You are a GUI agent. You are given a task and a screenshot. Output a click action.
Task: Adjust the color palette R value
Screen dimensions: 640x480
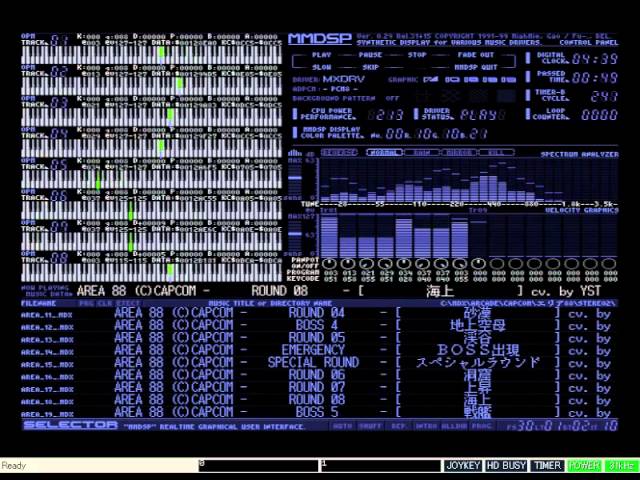click(x=424, y=134)
